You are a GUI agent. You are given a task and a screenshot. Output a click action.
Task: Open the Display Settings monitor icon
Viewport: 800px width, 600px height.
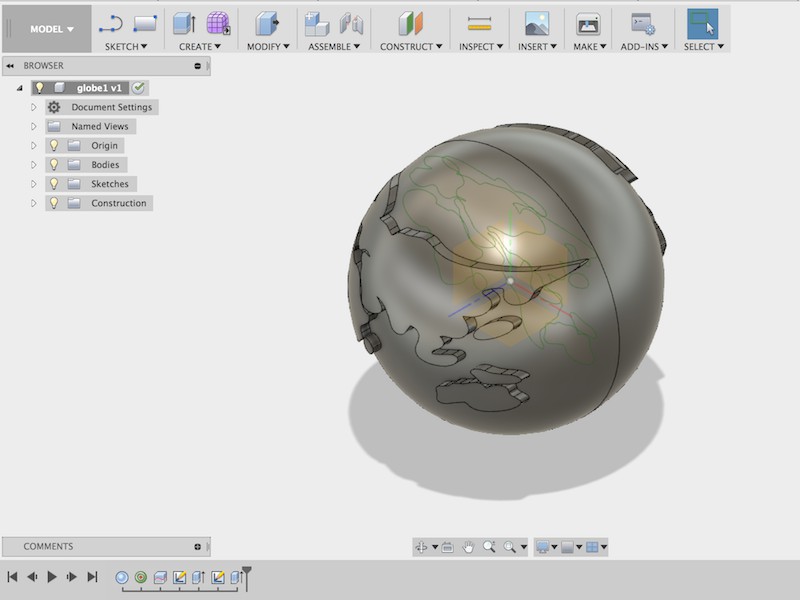543,547
